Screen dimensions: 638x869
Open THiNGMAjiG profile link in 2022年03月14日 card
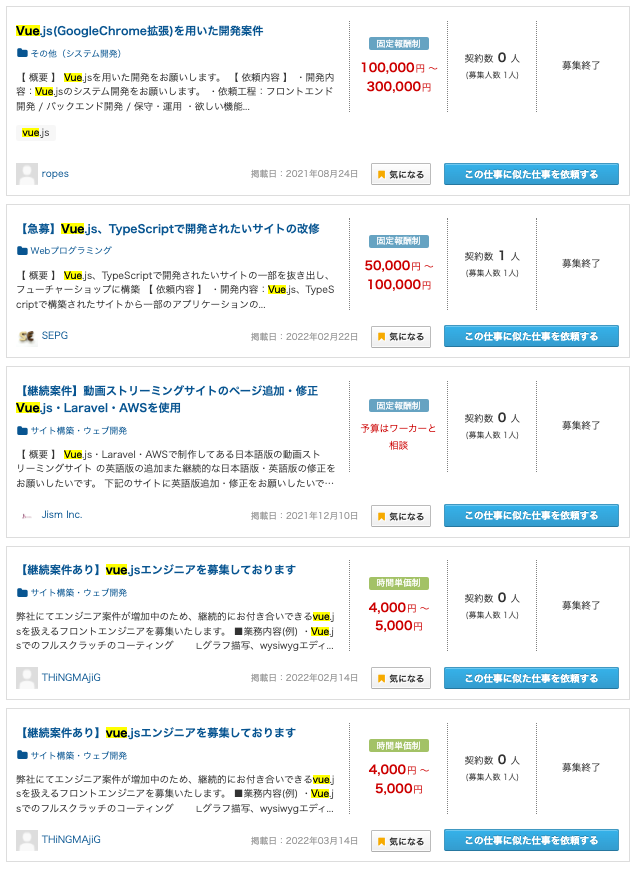[71, 839]
